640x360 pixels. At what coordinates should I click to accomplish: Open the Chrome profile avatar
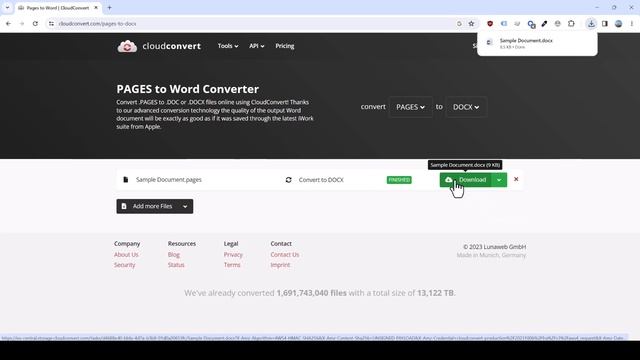[x=618, y=24]
